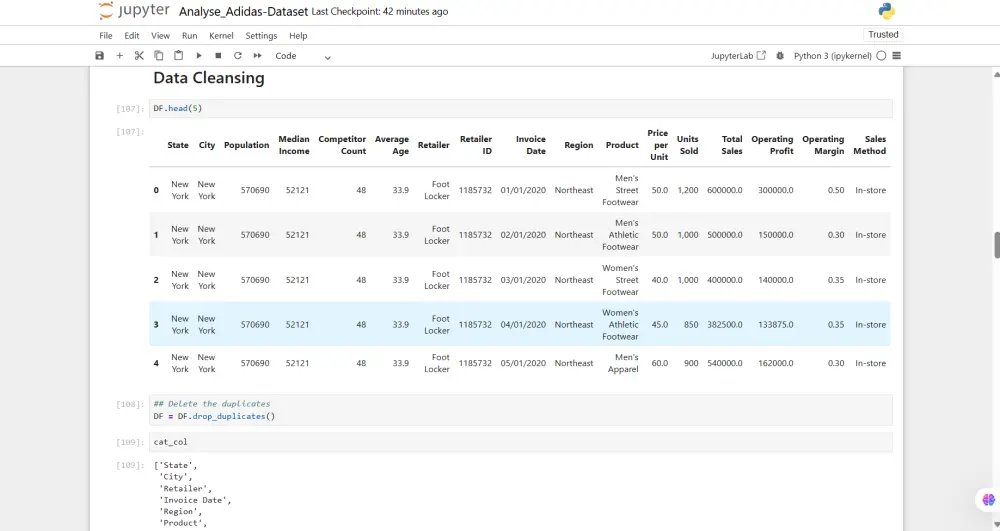Paste cell with the clipboard icon
The image size is (1000, 531).
[179, 55]
